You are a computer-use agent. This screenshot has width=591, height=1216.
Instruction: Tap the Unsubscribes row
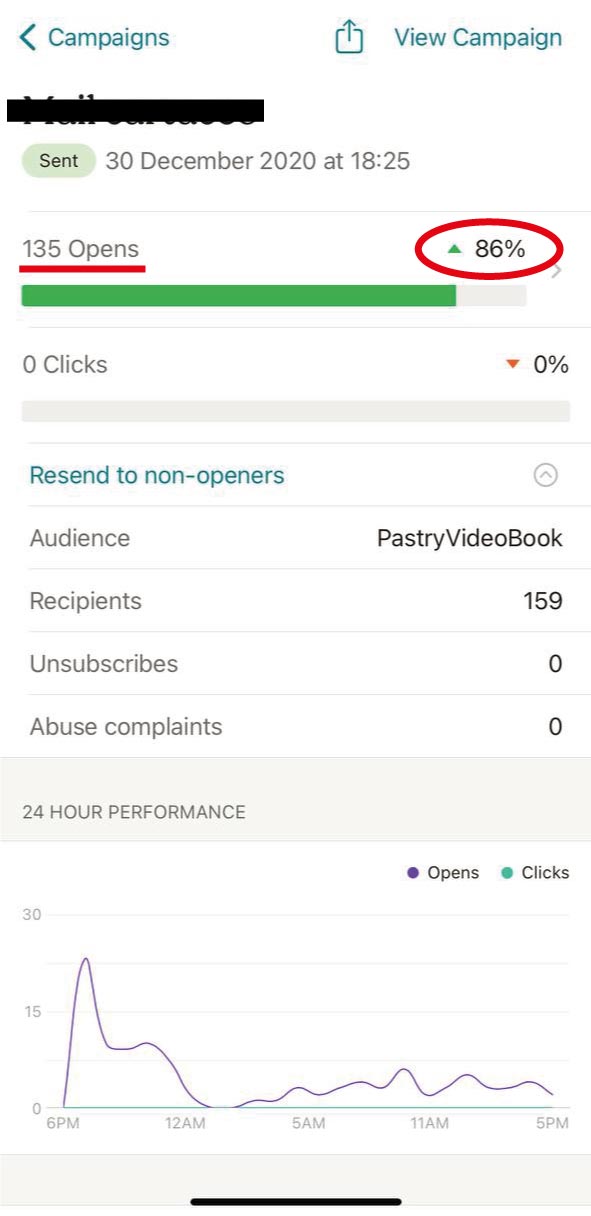click(x=296, y=664)
